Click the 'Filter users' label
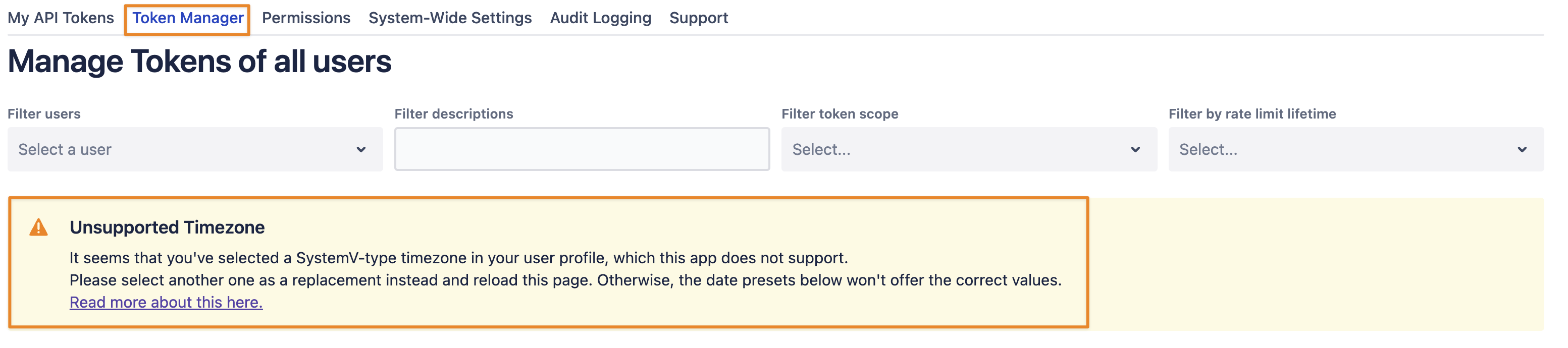 coord(44,114)
